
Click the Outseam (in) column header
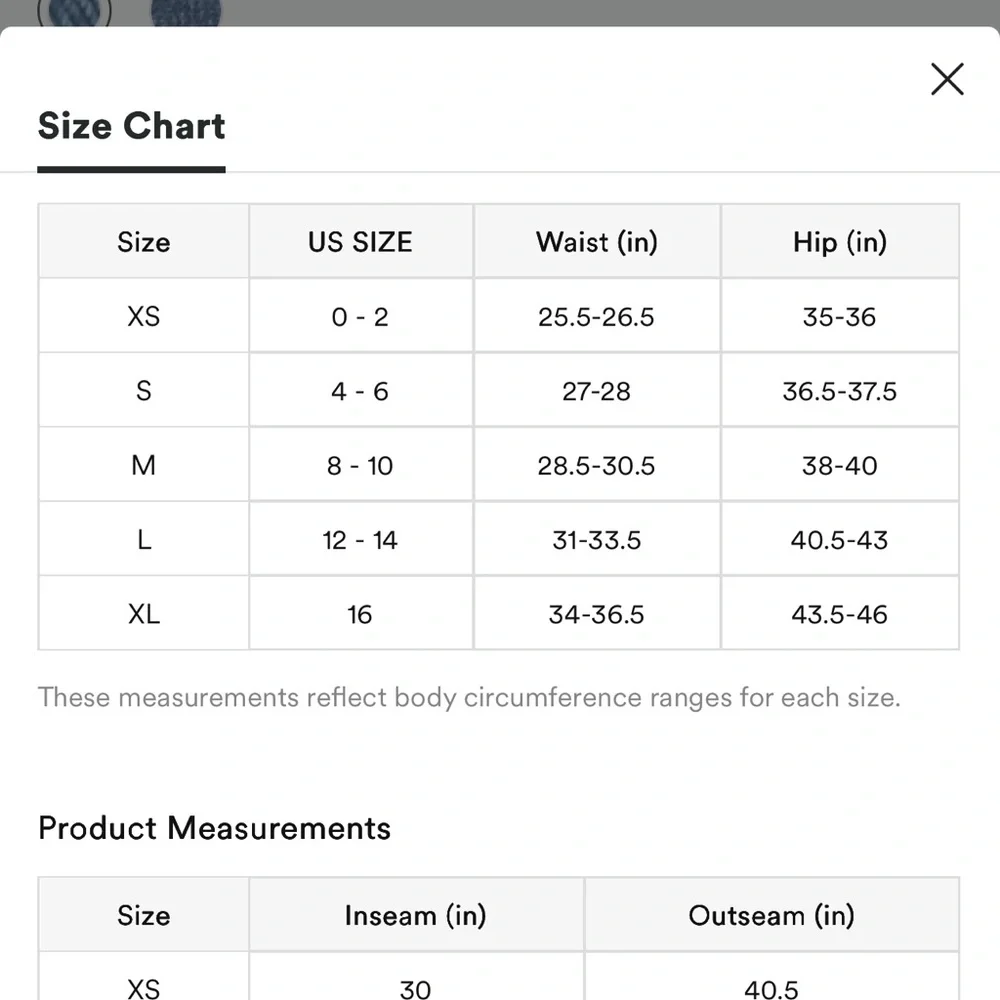click(x=771, y=915)
